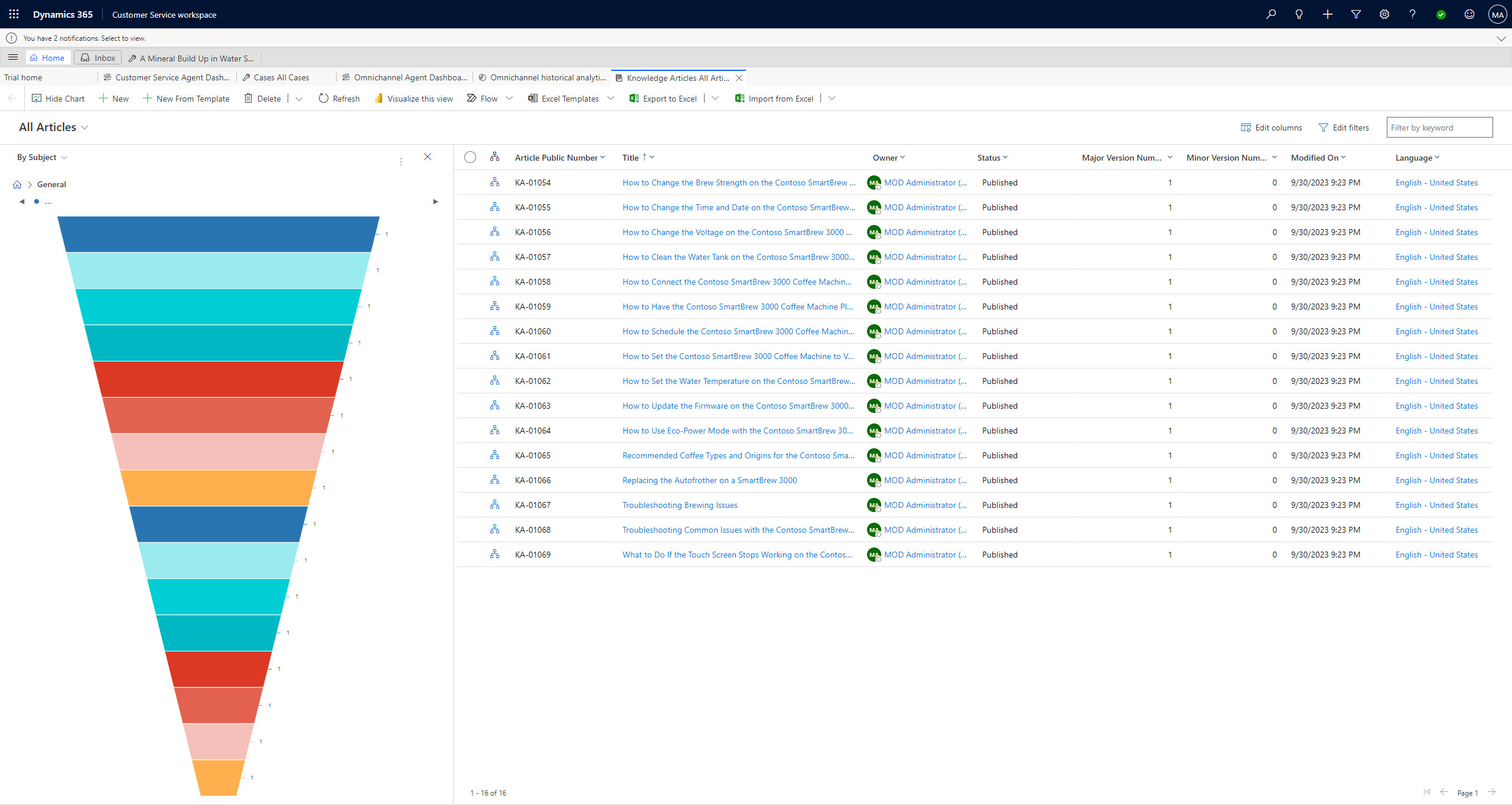Screen dimensions: 1512x805
Task: Expand the notification bar chevron
Action: (1501, 38)
